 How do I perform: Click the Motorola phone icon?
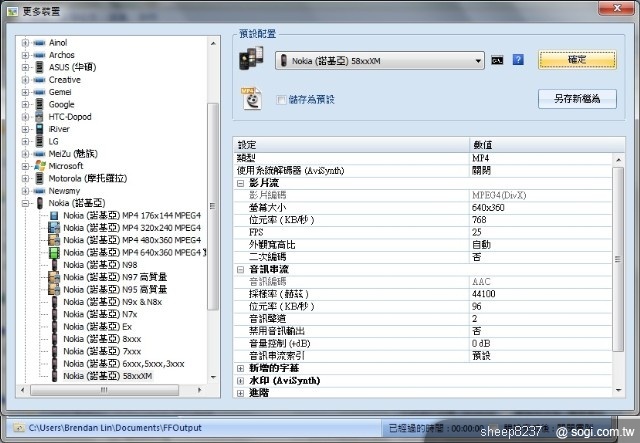coord(39,178)
